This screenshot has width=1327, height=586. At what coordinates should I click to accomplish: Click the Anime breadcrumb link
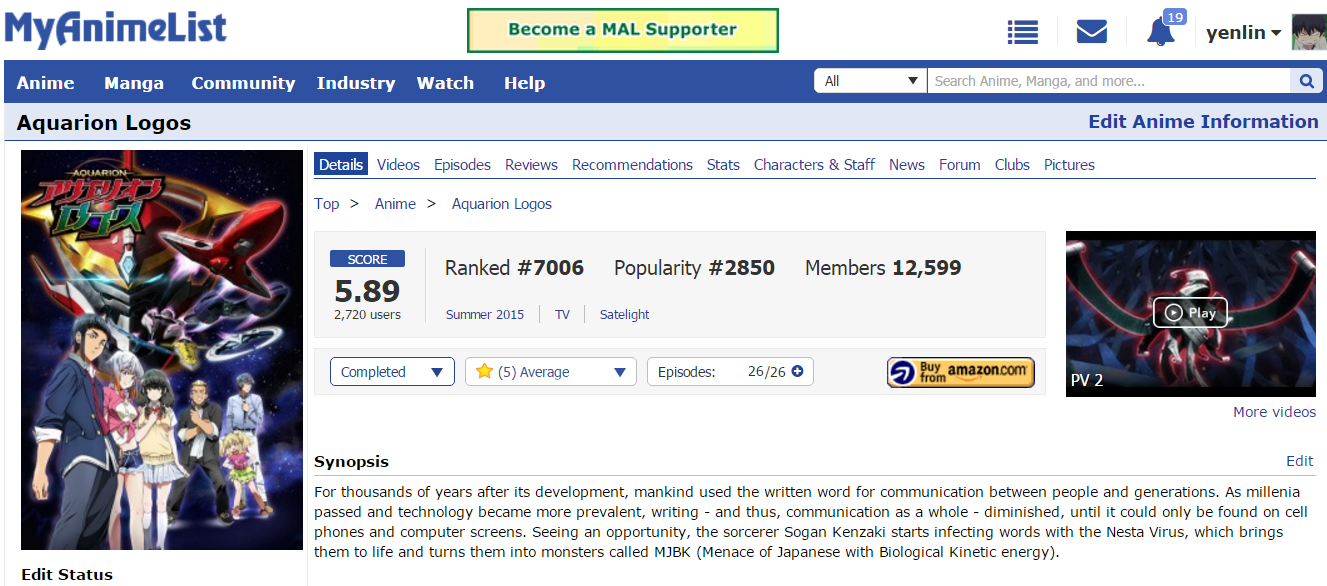(395, 204)
